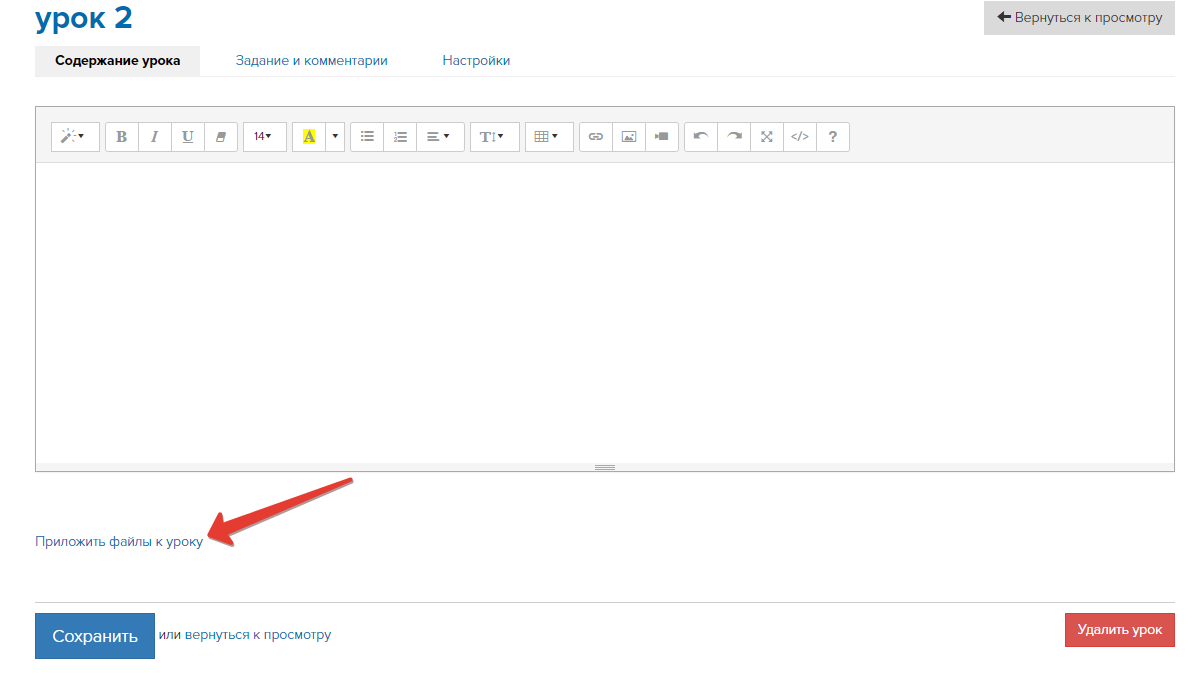Open the paragraph alignment dropdown
Image resolution: width=1200 pixels, height=685 pixels.
440,137
